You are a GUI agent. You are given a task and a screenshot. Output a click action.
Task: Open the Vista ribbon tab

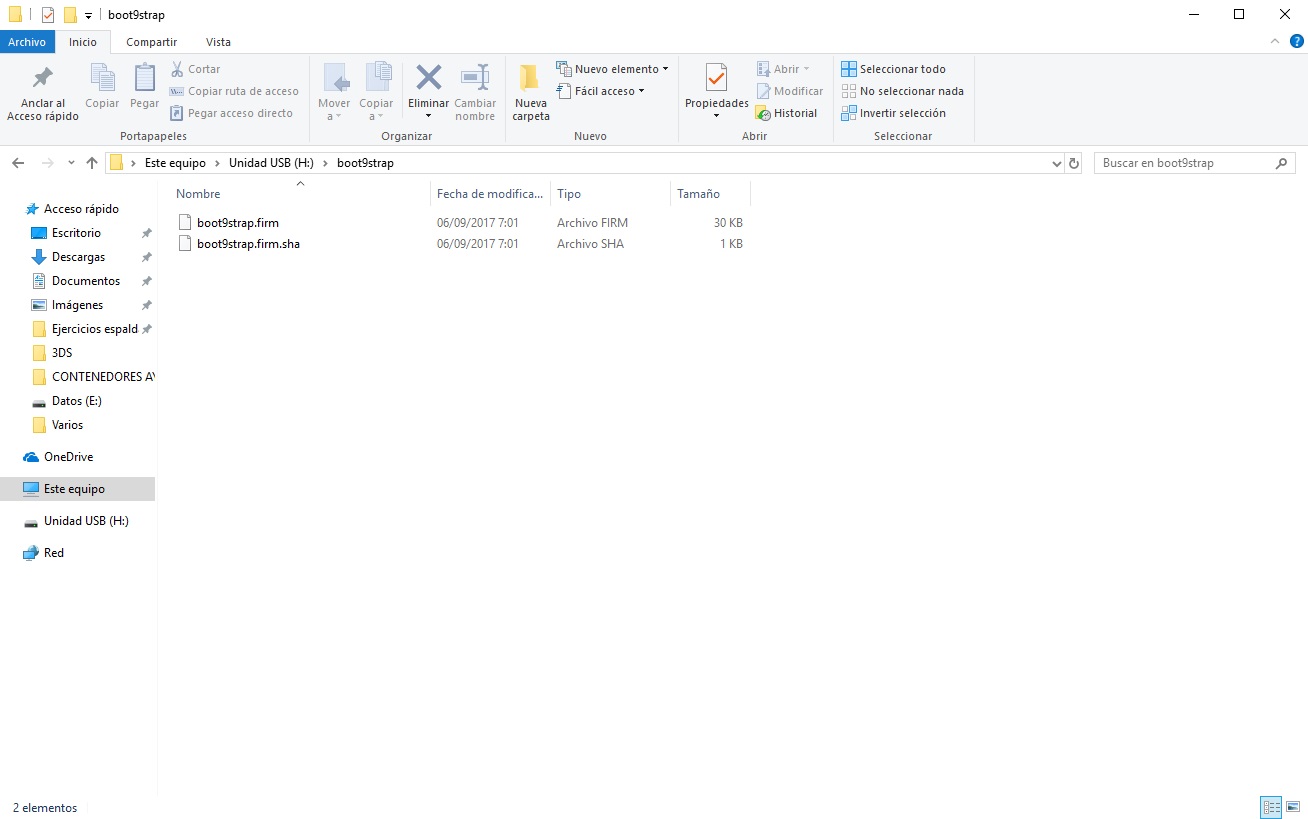pyautogui.click(x=218, y=42)
